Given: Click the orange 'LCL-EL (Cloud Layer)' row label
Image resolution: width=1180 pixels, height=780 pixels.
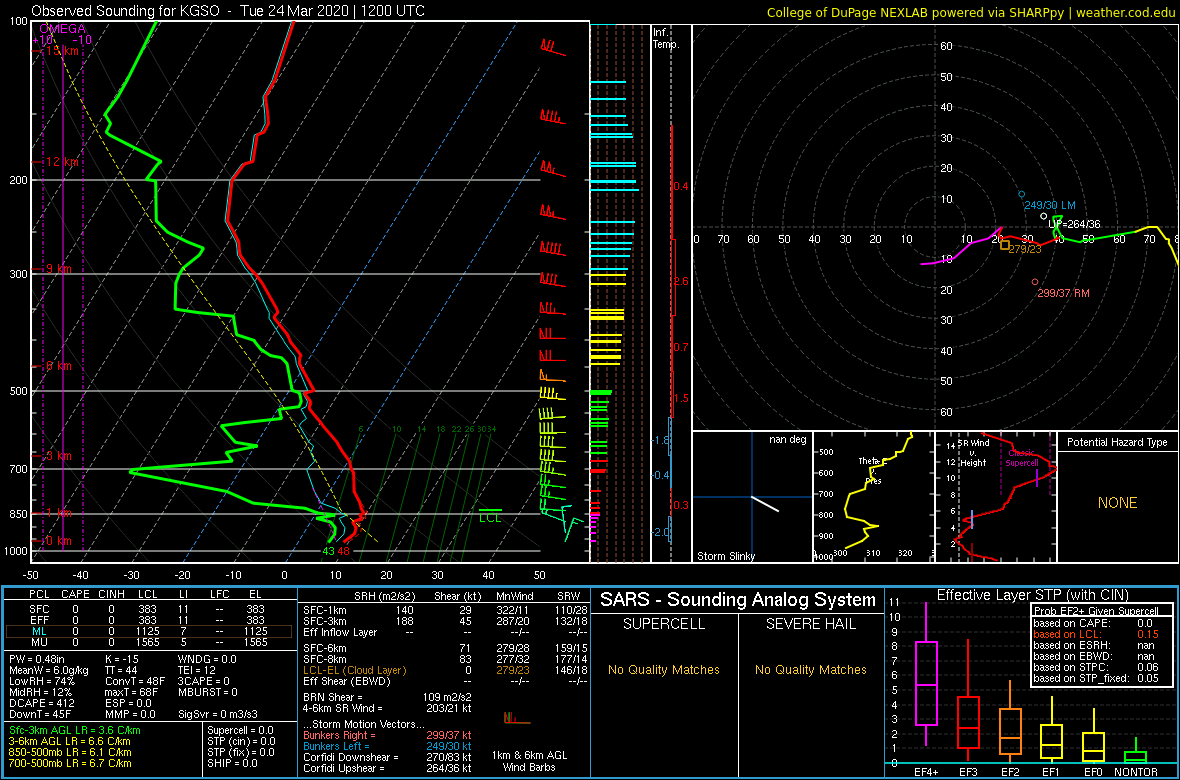Looking at the screenshot, I should [355, 670].
